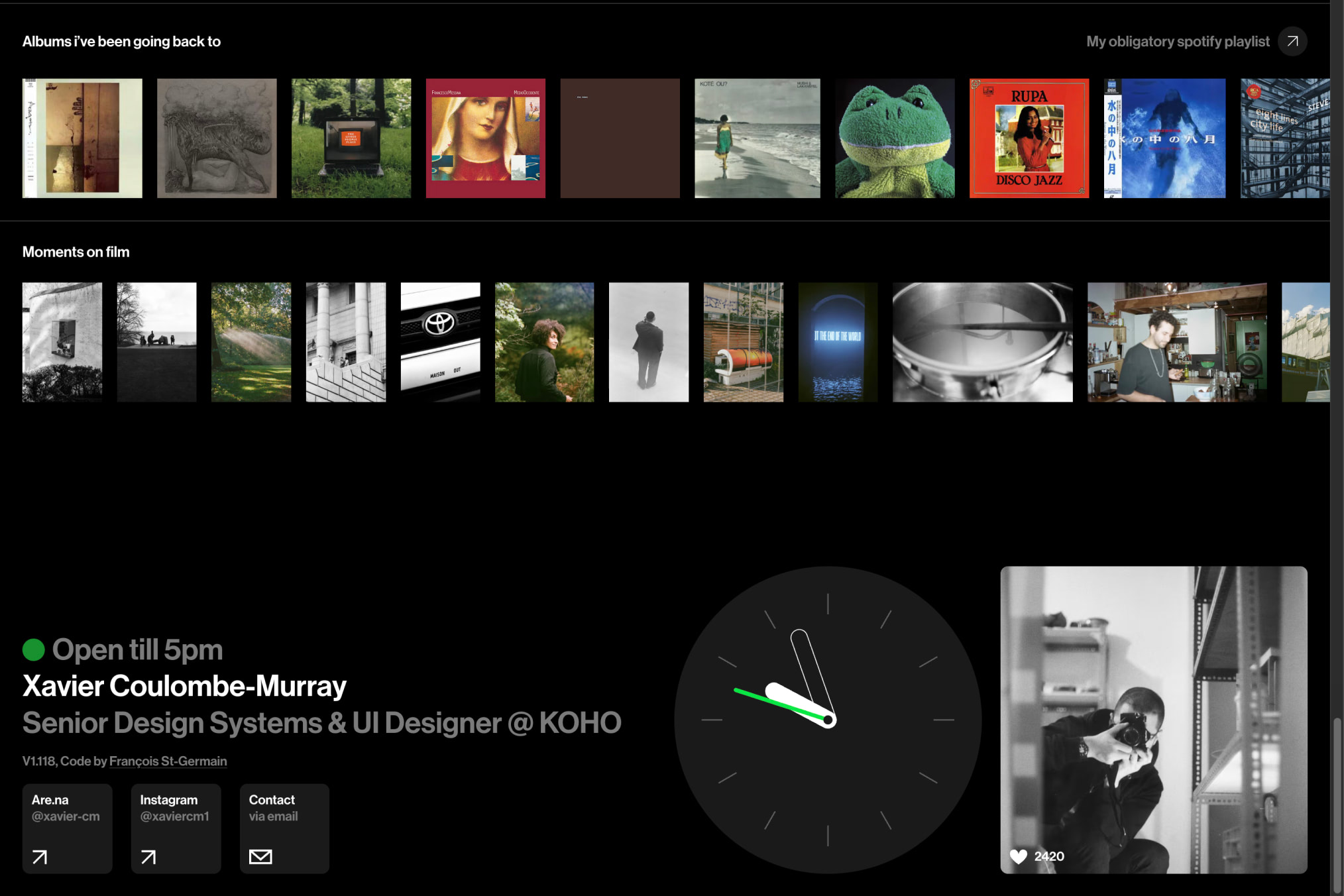1344x896 pixels.
Task: Select the 'Contact via email' card
Action: click(284, 828)
